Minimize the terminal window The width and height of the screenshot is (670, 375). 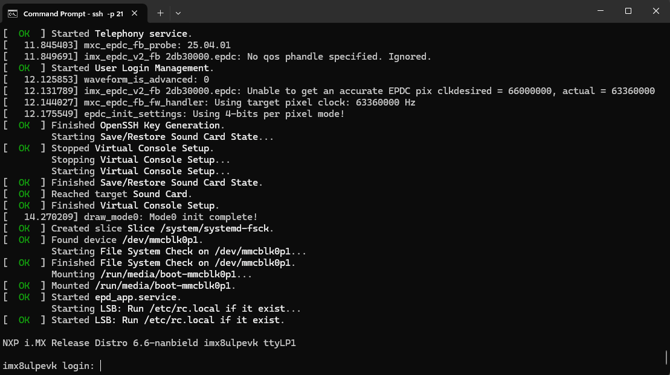(600, 11)
